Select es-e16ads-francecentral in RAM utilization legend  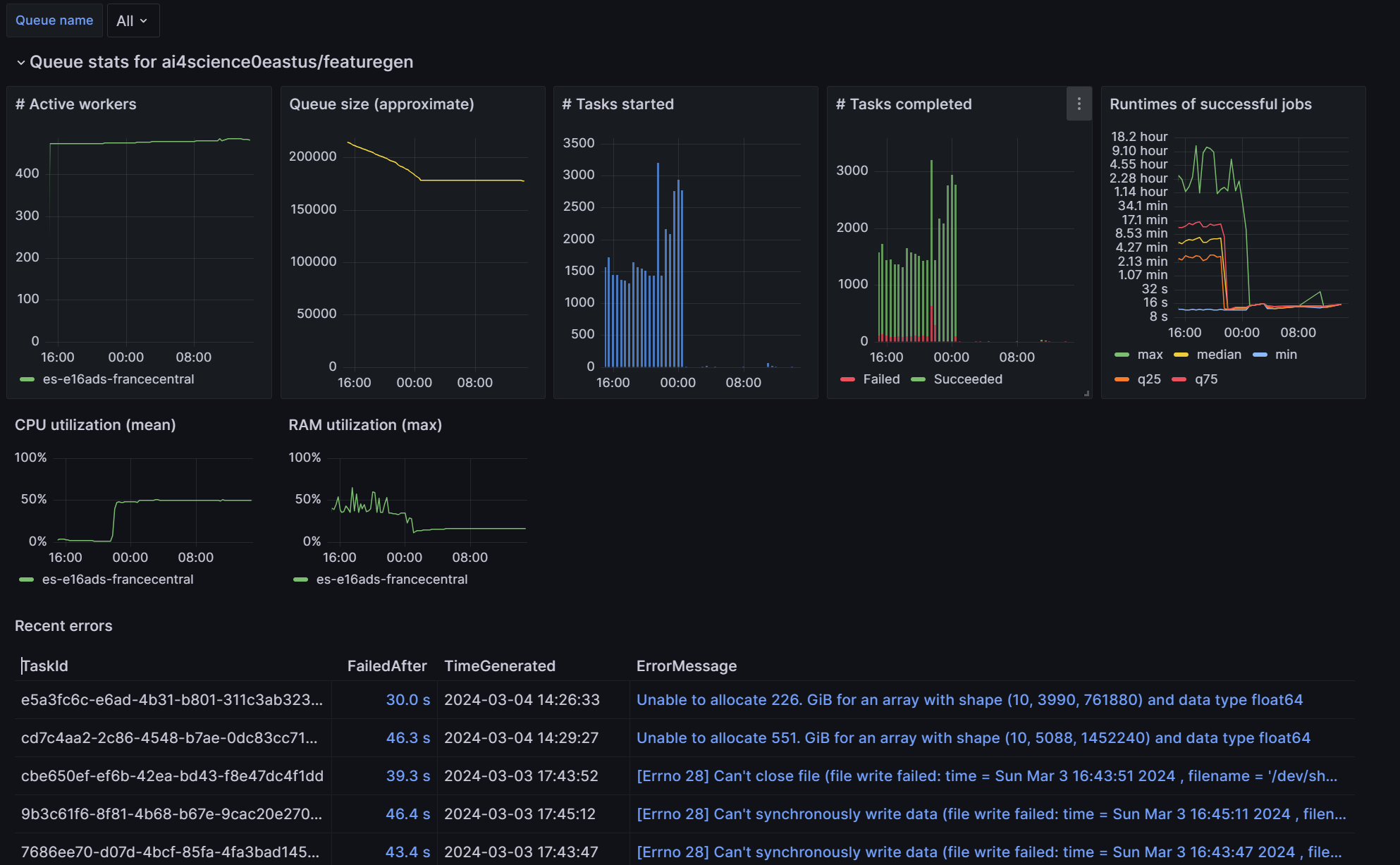coord(392,579)
